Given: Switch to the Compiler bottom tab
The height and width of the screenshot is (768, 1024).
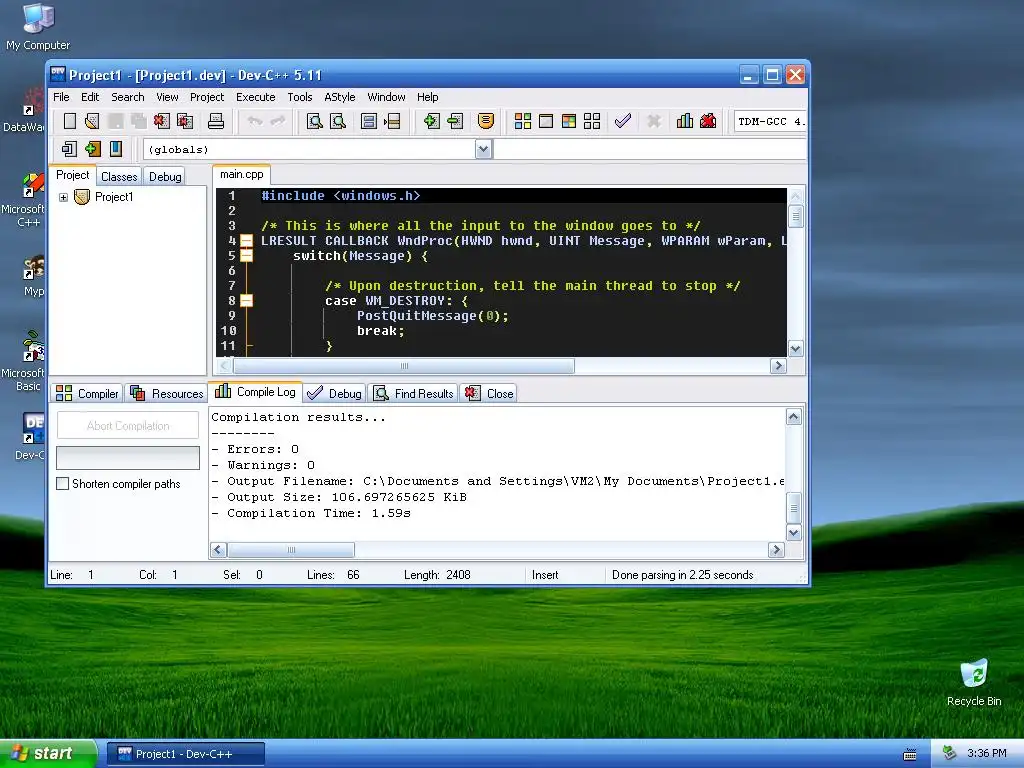Looking at the screenshot, I should (x=87, y=393).
